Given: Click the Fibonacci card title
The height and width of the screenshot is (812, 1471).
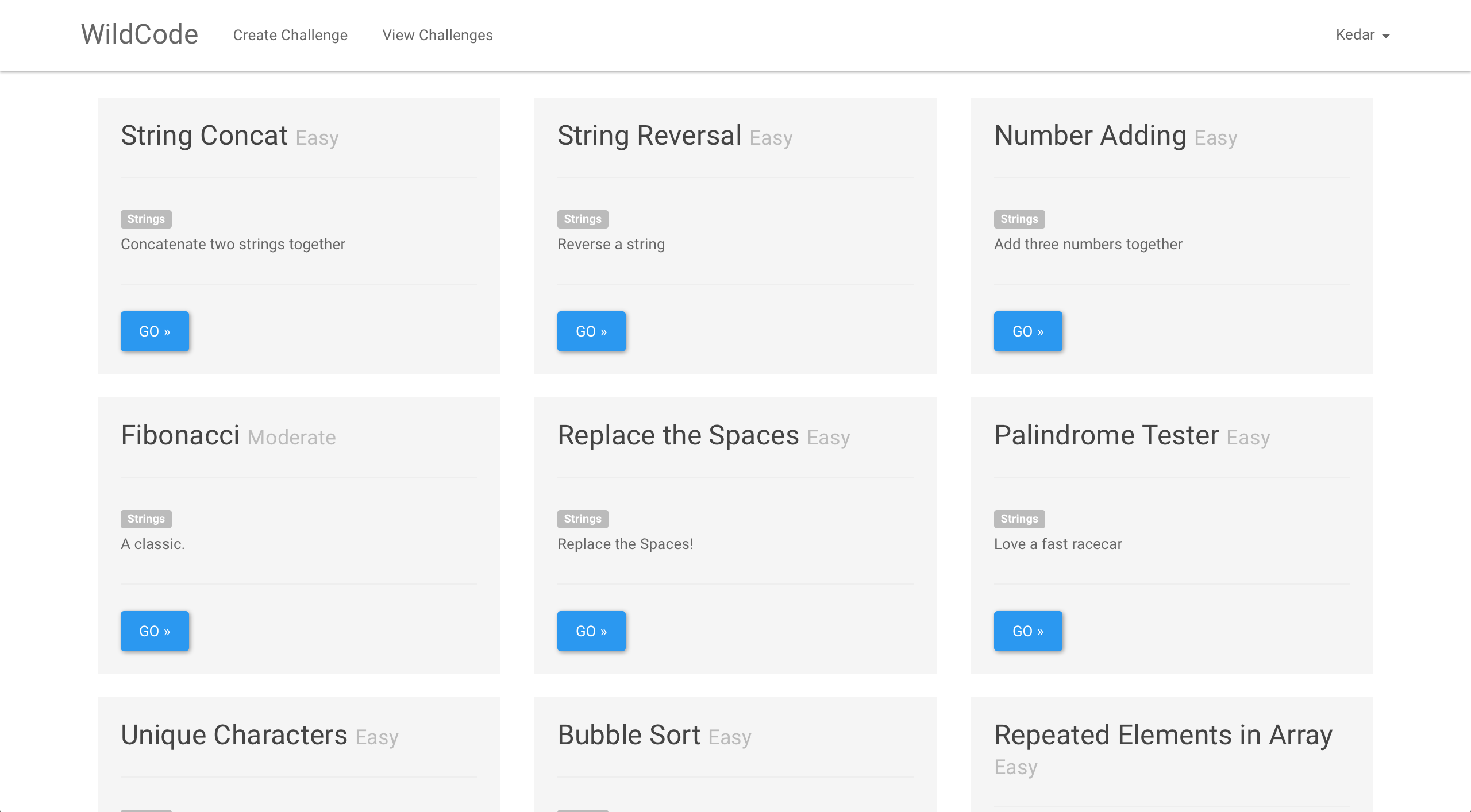Looking at the screenshot, I should tap(180, 435).
